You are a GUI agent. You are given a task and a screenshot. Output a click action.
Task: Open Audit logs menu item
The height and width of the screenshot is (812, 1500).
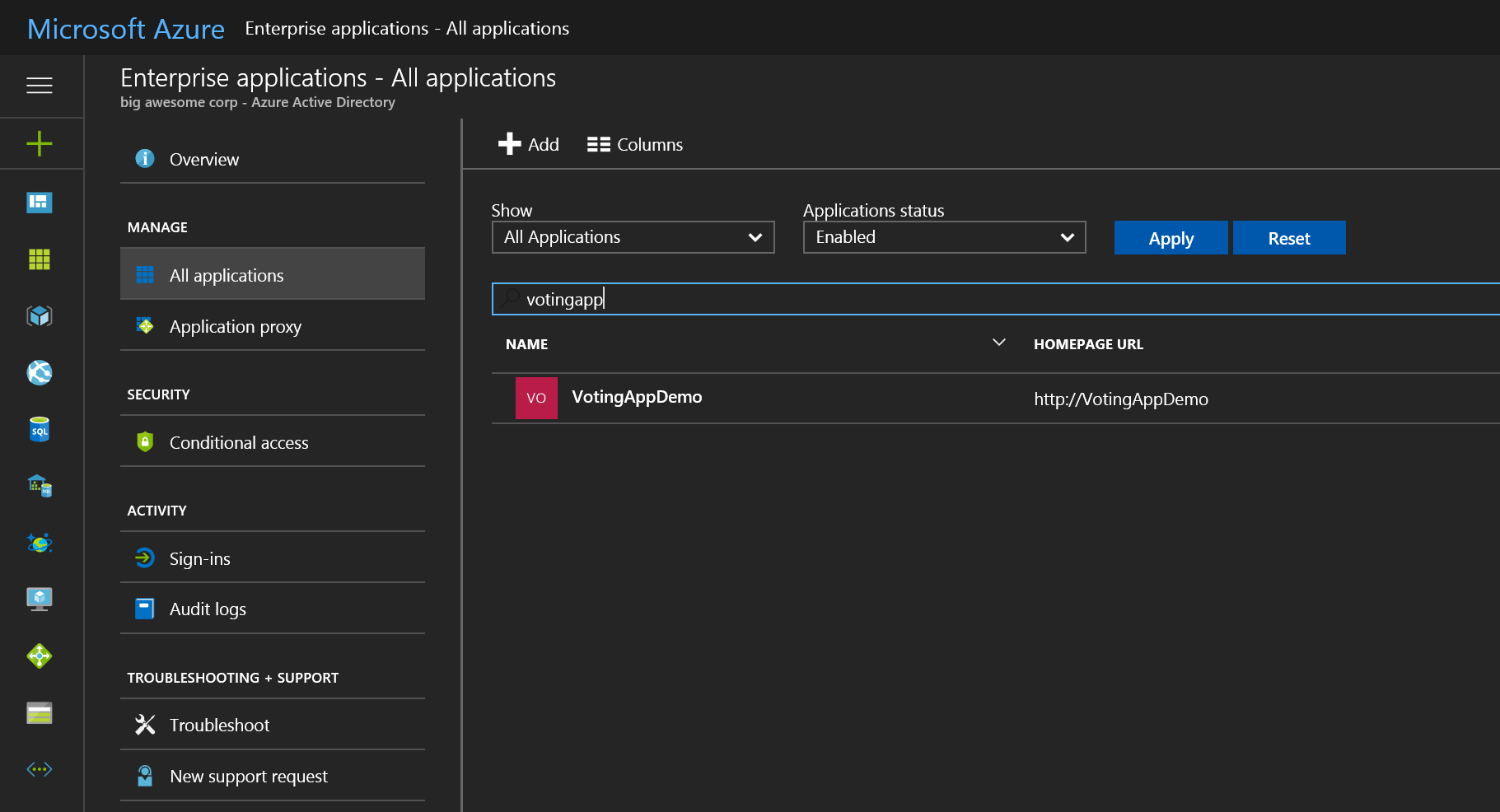273,609
